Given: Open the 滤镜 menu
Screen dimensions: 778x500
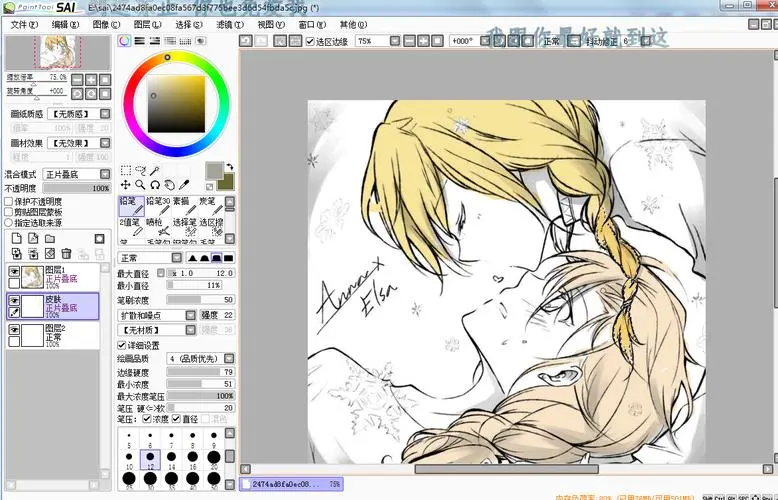Looking at the screenshot, I should (x=230, y=24).
